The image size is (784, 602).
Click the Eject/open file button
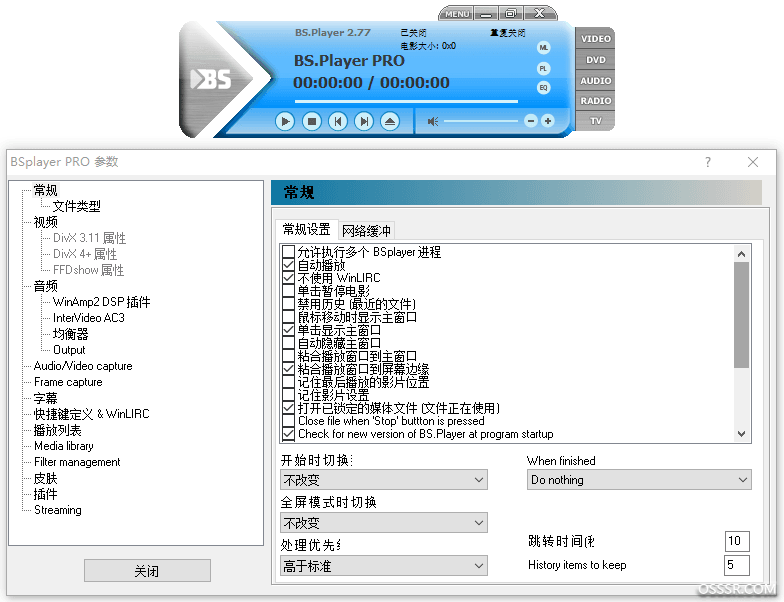[x=390, y=121]
